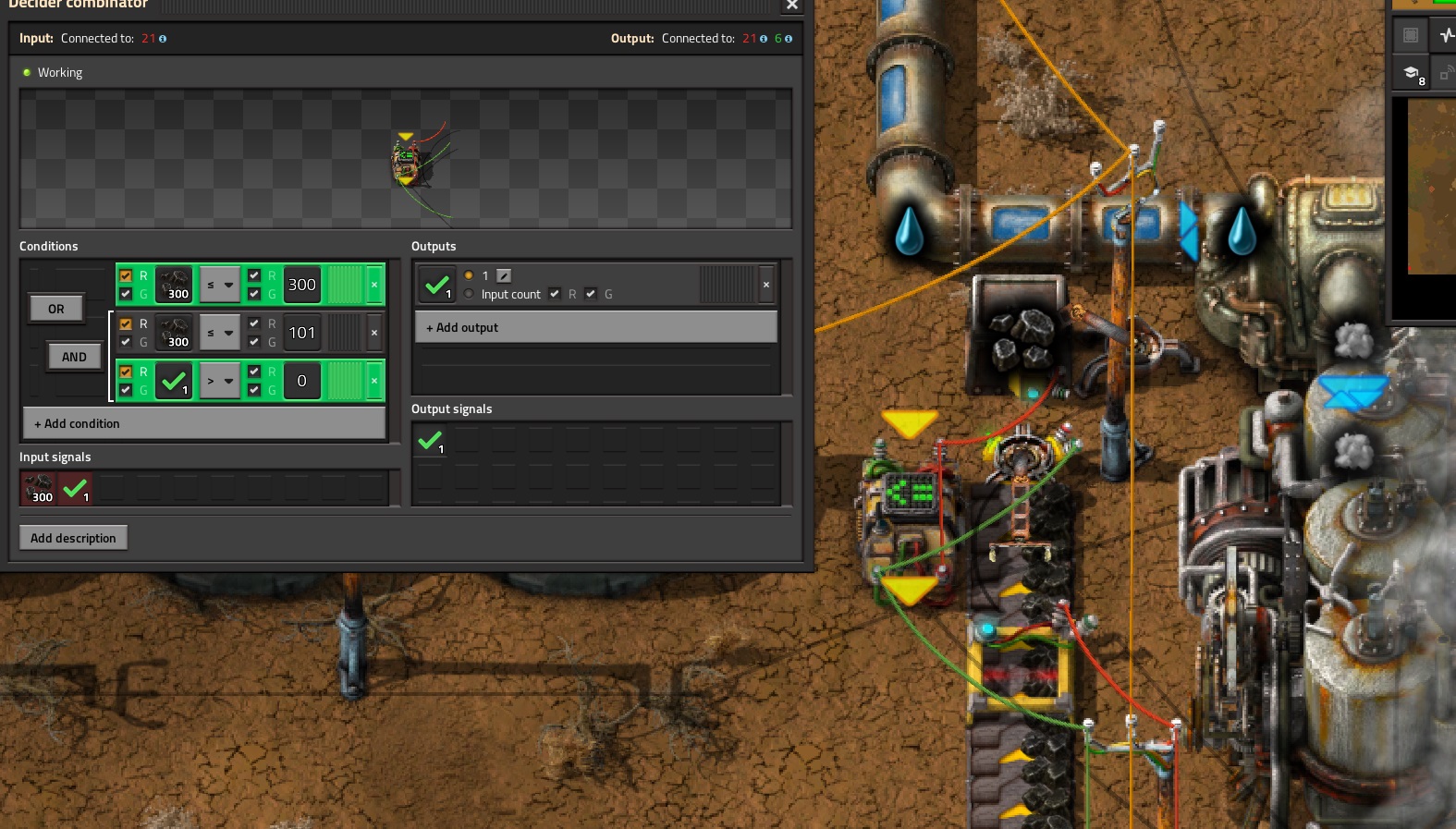Image resolution: width=1456 pixels, height=829 pixels.
Task: Open the greater-than comparator dropdown
Action: point(220,381)
